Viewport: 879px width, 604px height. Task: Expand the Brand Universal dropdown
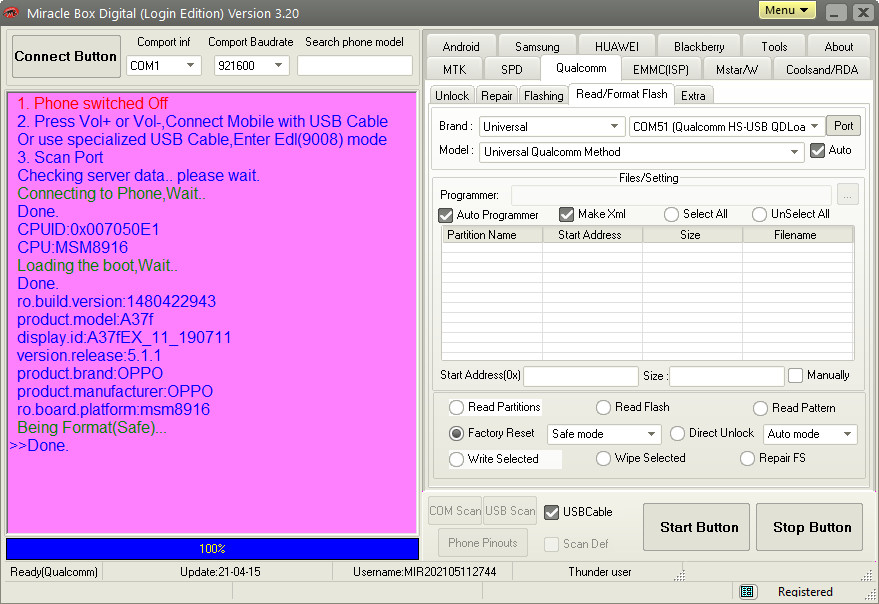tap(552, 127)
